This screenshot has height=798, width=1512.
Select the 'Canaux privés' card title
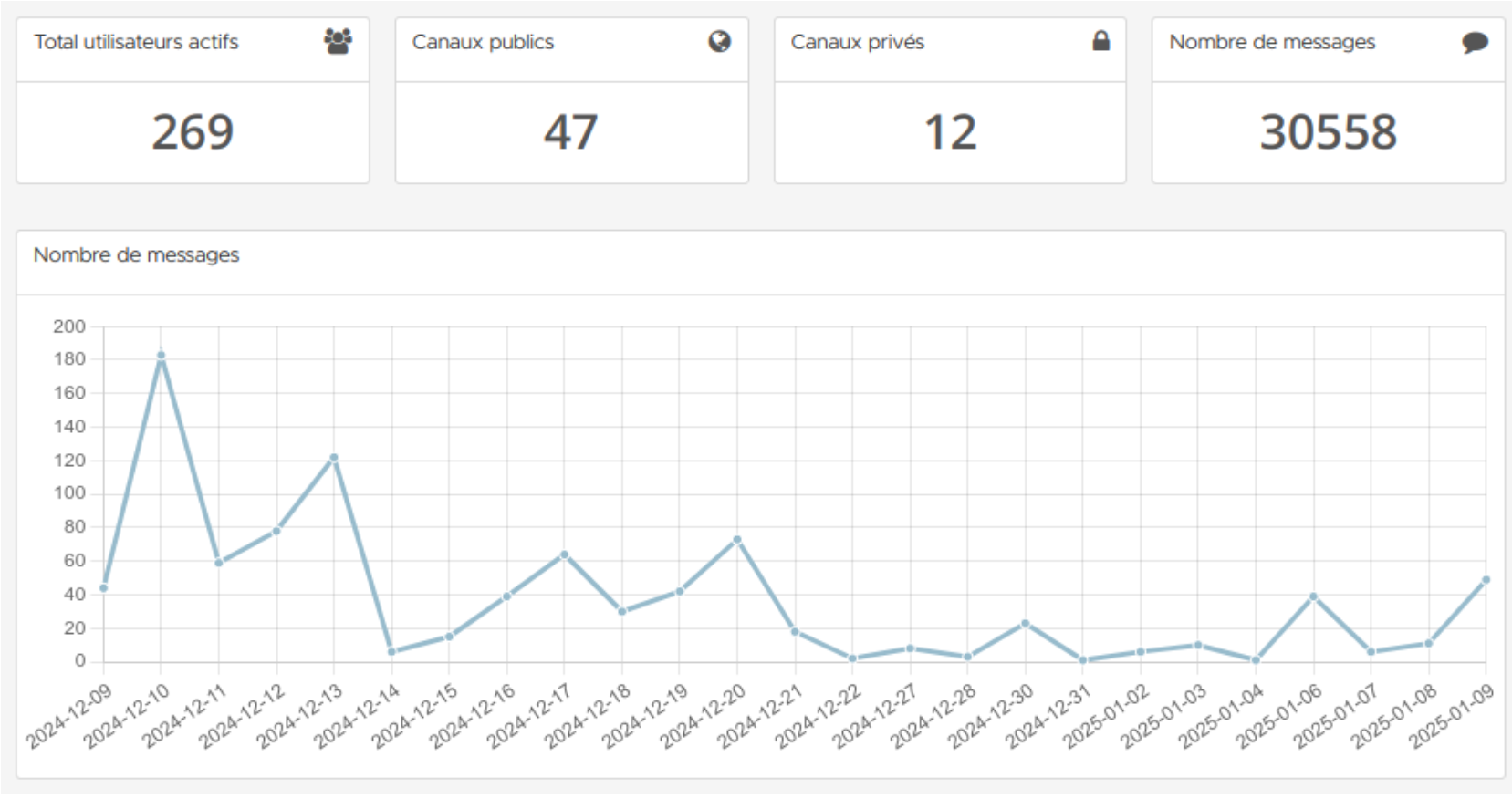(x=857, y=42)
